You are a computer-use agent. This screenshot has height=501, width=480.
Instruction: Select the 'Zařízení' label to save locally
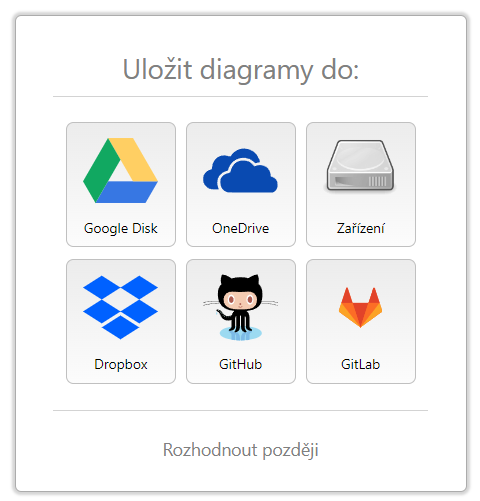click(x=361, y=228)
